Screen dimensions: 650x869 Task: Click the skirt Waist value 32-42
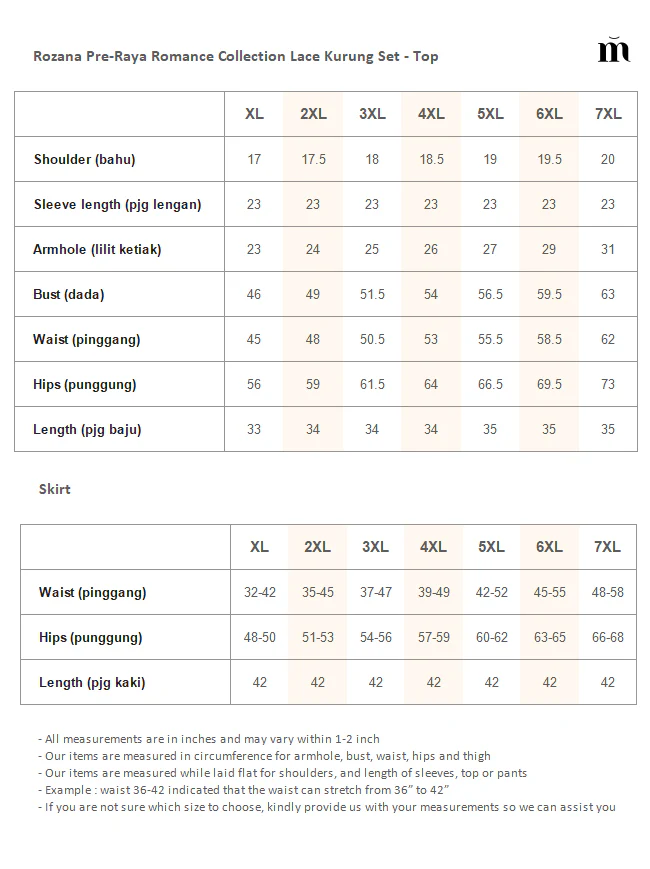[x=260, y=592]
